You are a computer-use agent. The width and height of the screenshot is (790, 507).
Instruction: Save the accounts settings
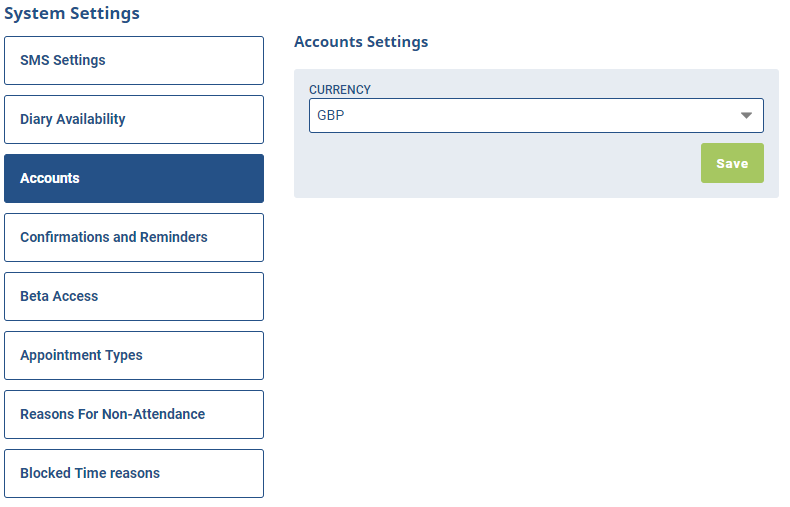[732, 163]
